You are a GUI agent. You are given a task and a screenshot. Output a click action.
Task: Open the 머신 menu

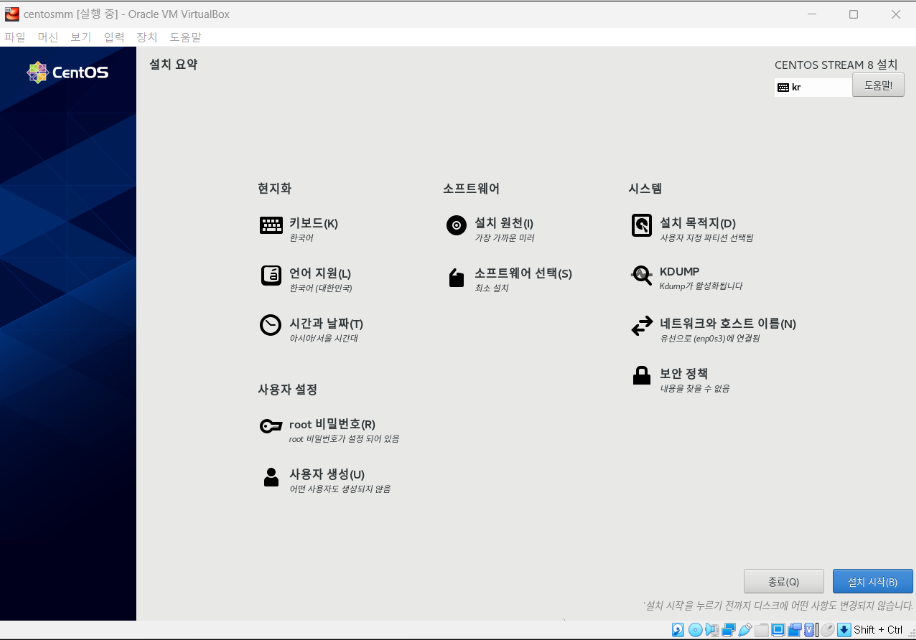coord(48,37)
